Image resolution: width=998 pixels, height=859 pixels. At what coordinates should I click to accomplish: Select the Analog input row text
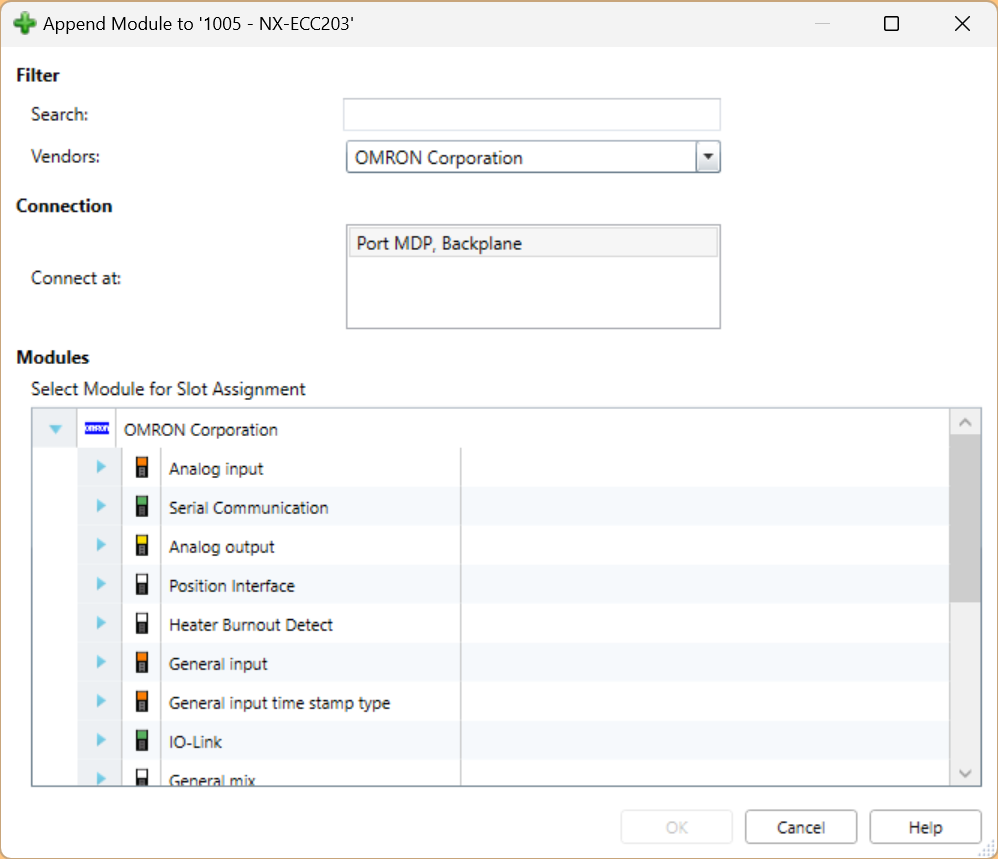(x=216, y=469)
